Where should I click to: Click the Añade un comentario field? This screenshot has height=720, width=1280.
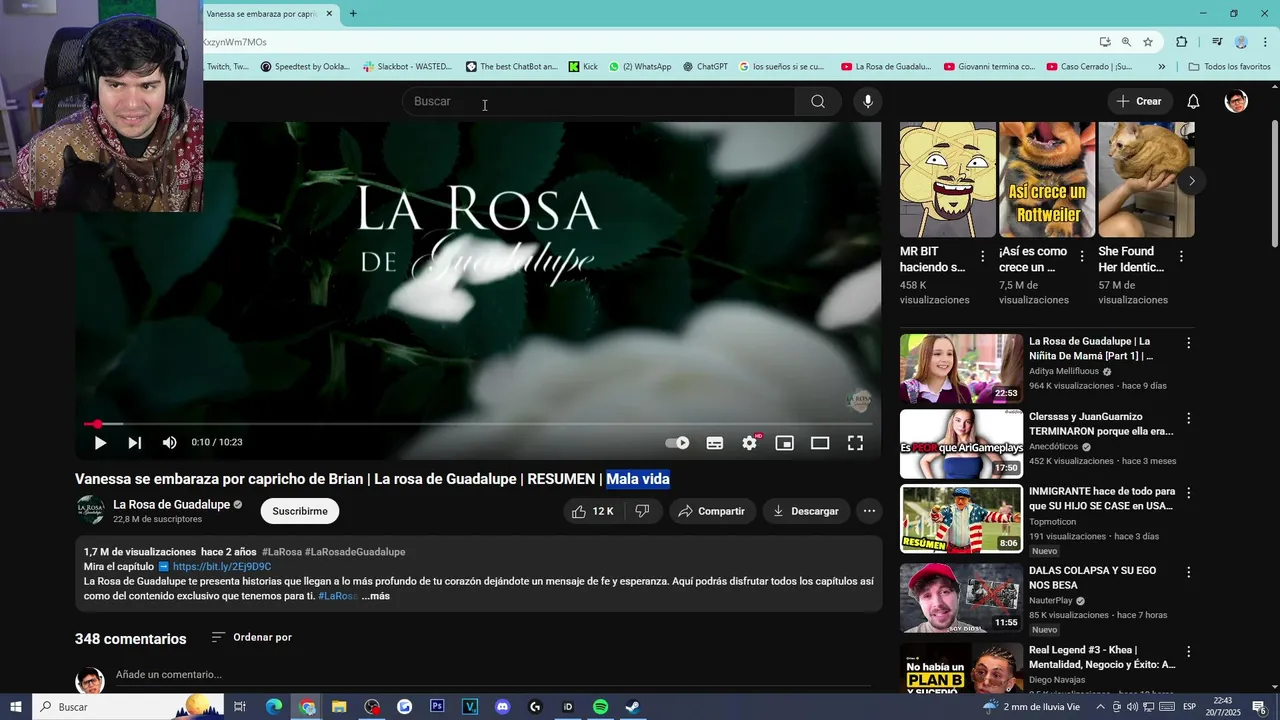494,675
